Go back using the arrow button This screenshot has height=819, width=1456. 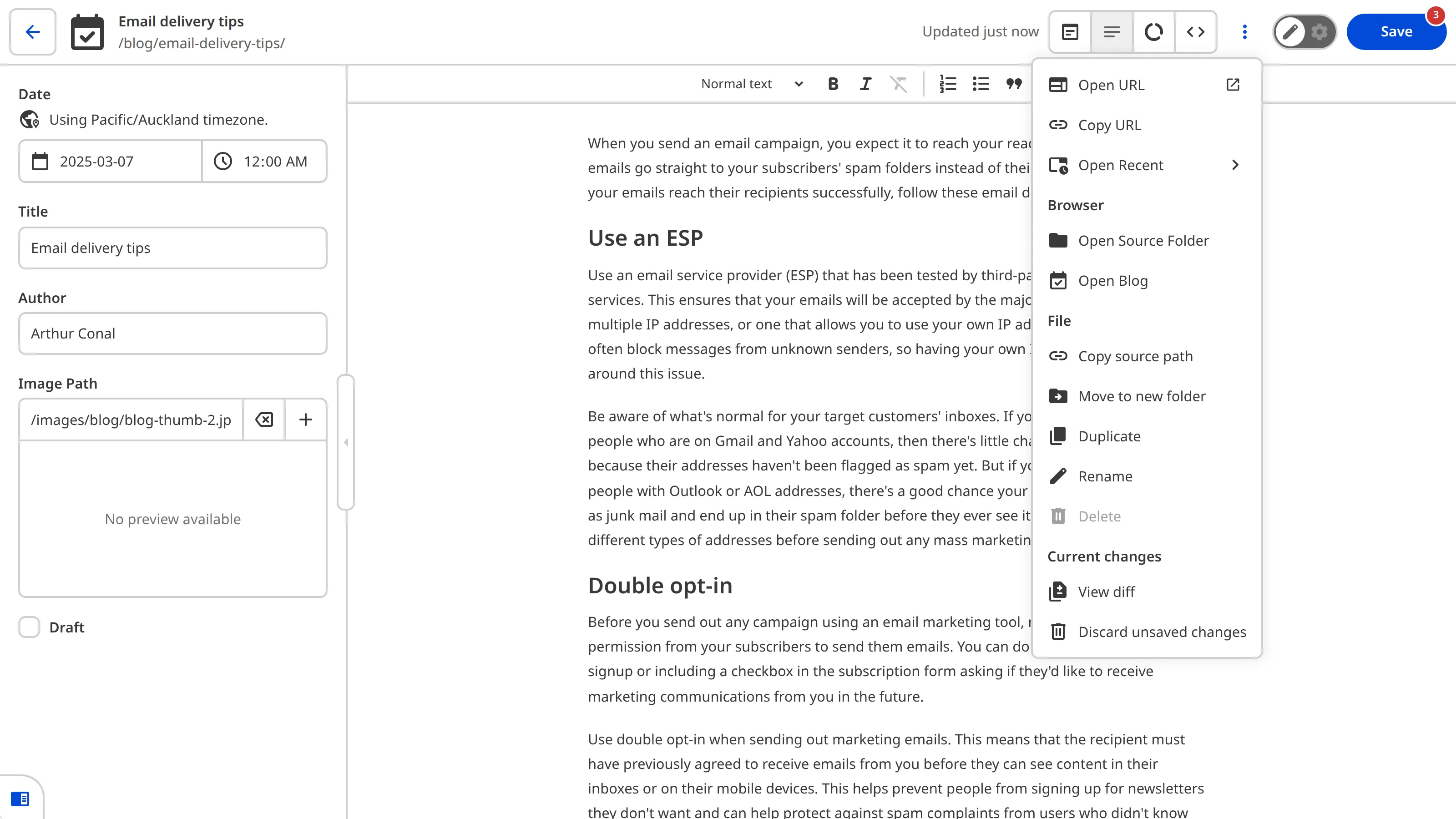coord(32,32)
